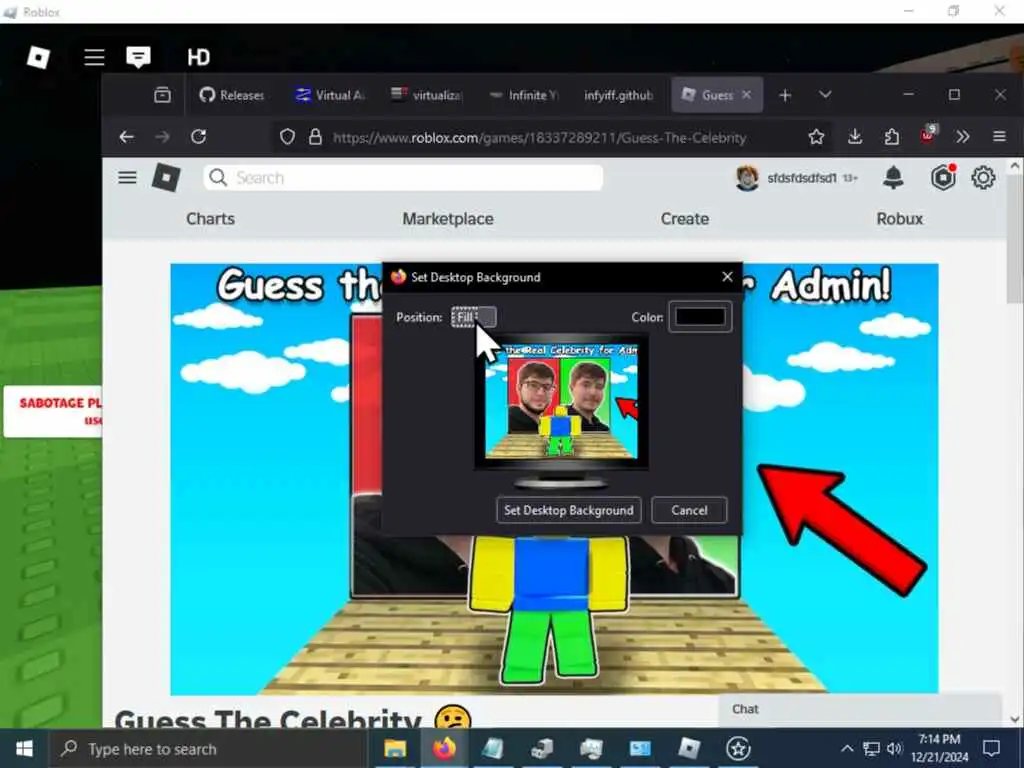Open the Roblox website side navigation menu
The width and height of the screenshot is (1024, 768).
click(127, 178)
